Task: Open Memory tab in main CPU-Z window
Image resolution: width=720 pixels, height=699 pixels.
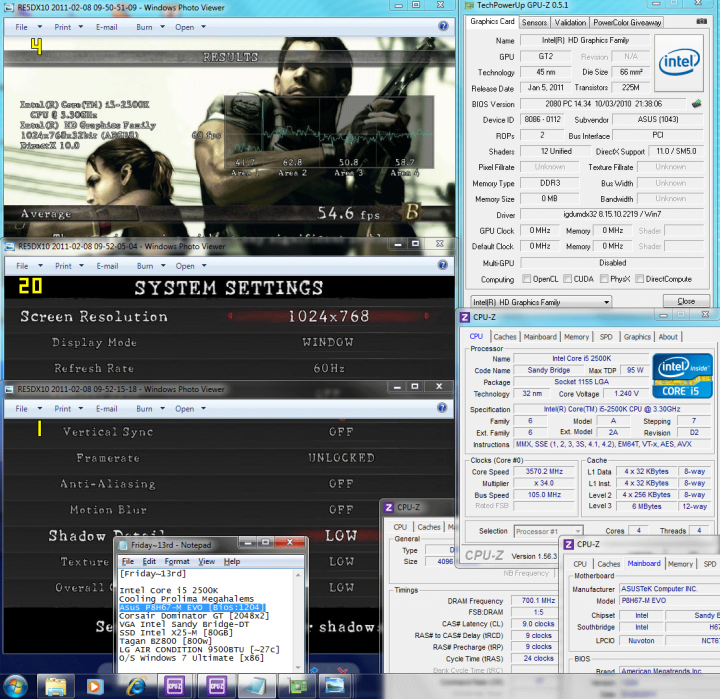Action: tap(576, 337)
